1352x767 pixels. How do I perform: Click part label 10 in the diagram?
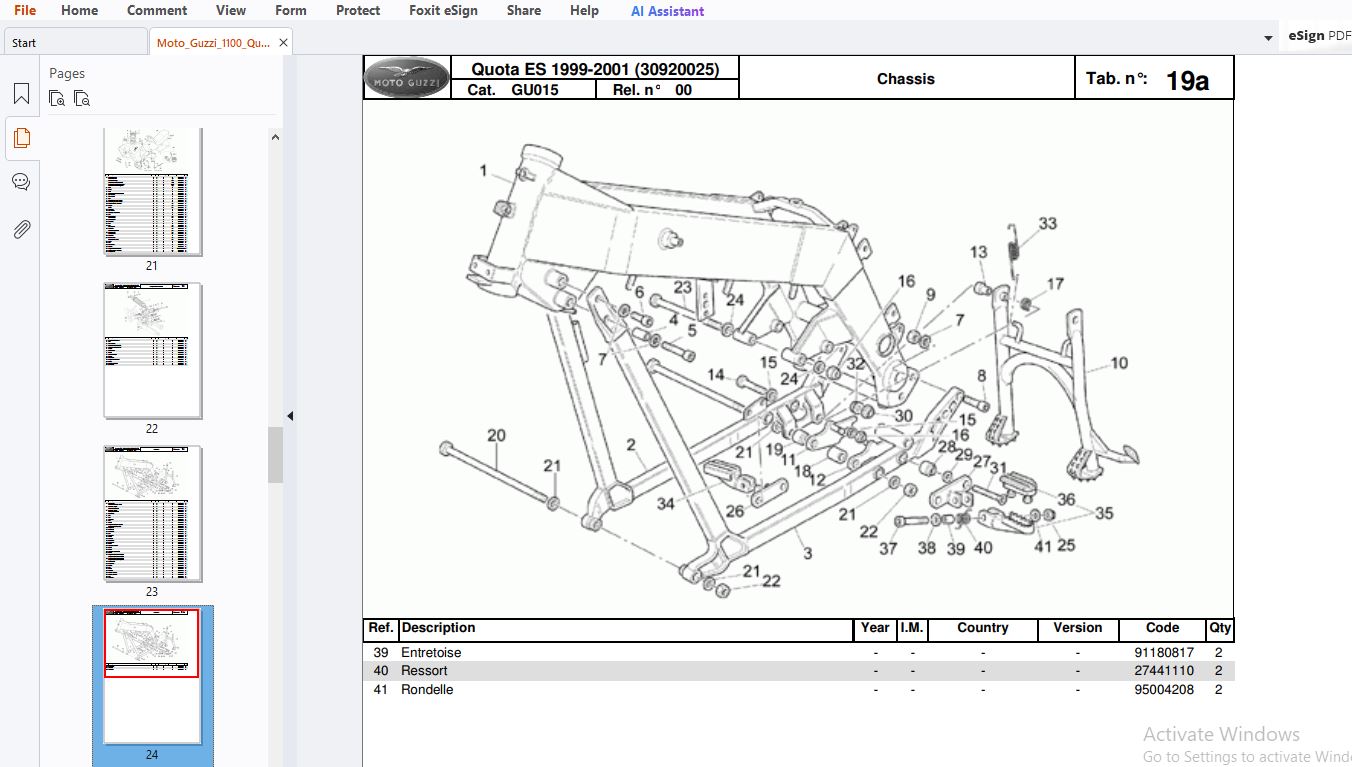click(x=1119, y=363)
